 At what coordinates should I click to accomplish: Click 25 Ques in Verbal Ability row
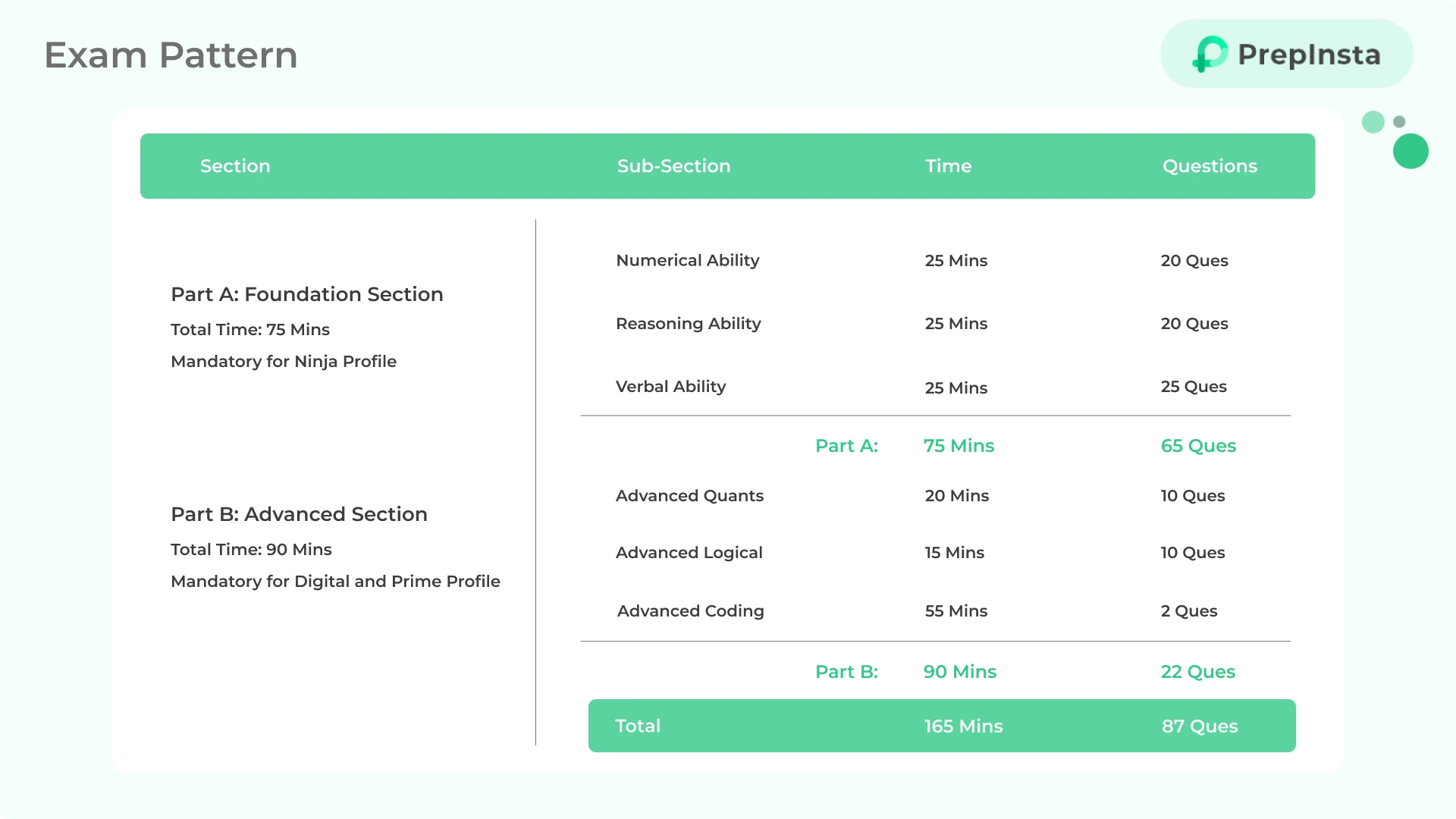click(1194, 387)
